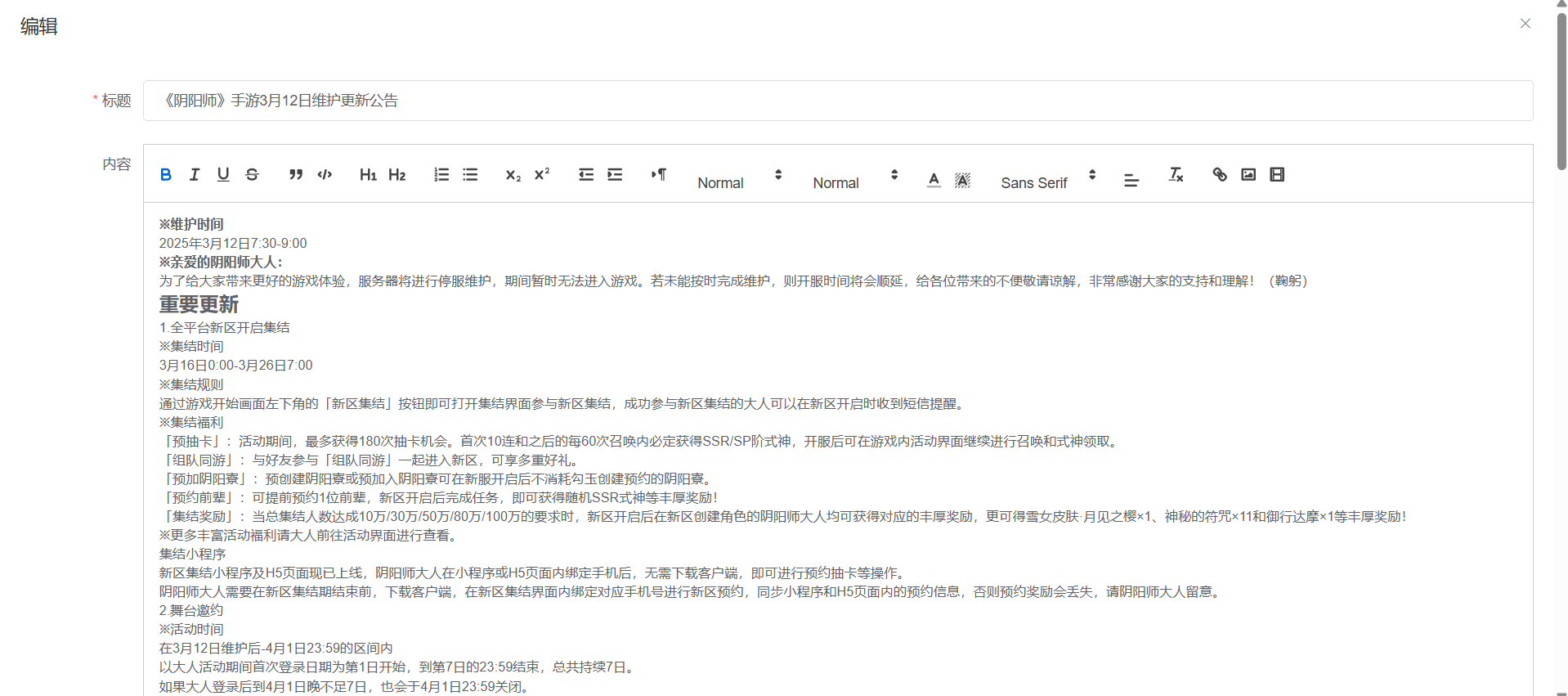Click the line starting with「预约前辈」
Image resolution: width=1568 pixels, height=696 pixels.
click(x=438, y=497)
